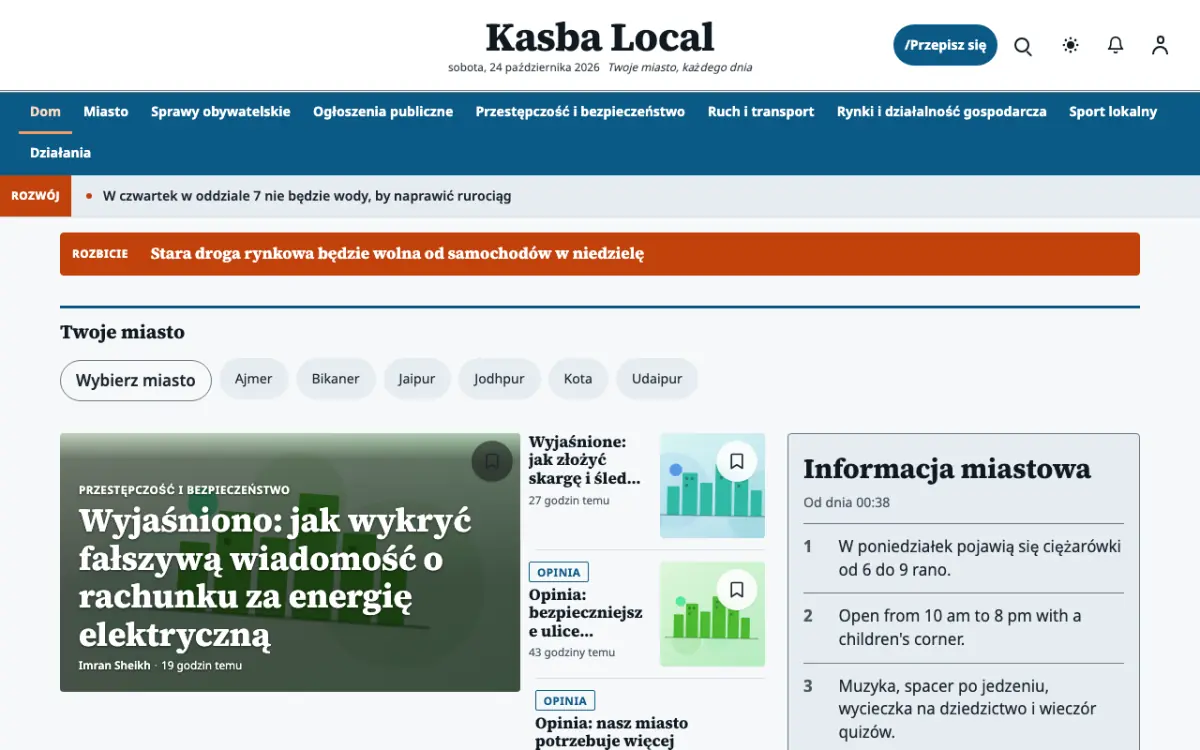Image resolution: width=1200 pixels, height=750 pixels.
Task: Select the Jaipur city chip
Action: 417,379
